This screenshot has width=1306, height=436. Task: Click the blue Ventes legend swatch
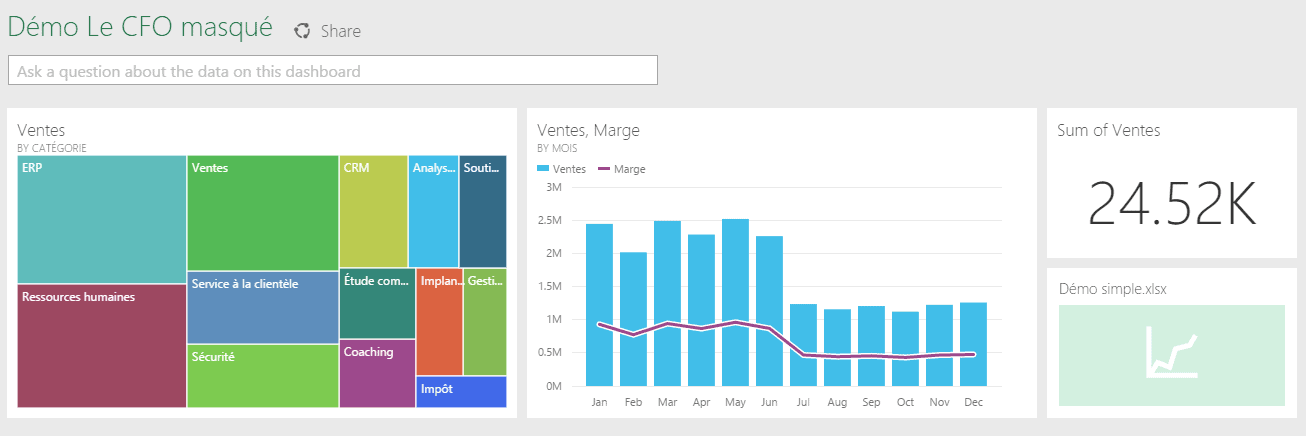point(544,169)
